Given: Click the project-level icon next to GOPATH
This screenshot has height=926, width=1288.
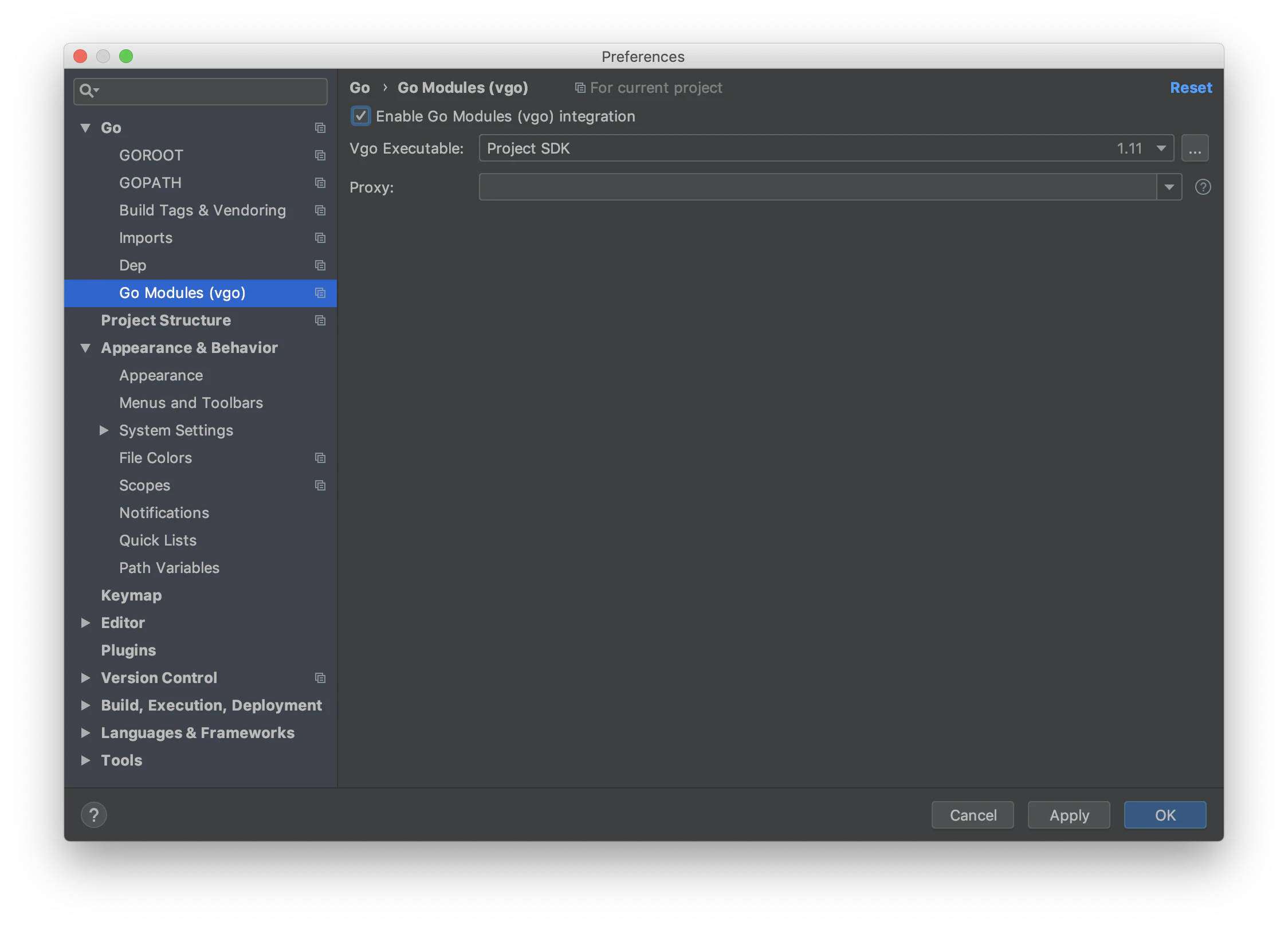Looking at the screenshot, I should click(x=320, y=183).
